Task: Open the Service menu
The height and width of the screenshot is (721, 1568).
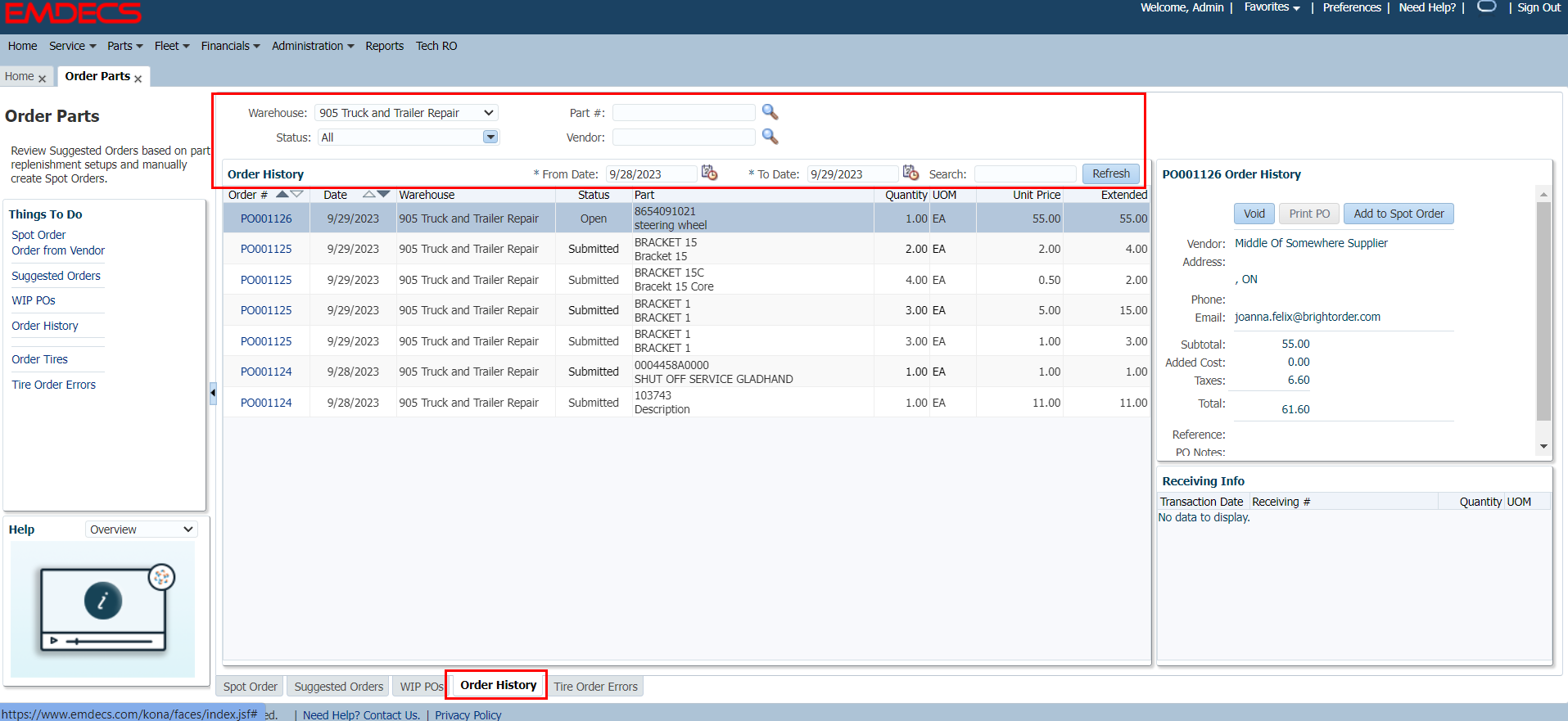Action: (x=72, y=46)
